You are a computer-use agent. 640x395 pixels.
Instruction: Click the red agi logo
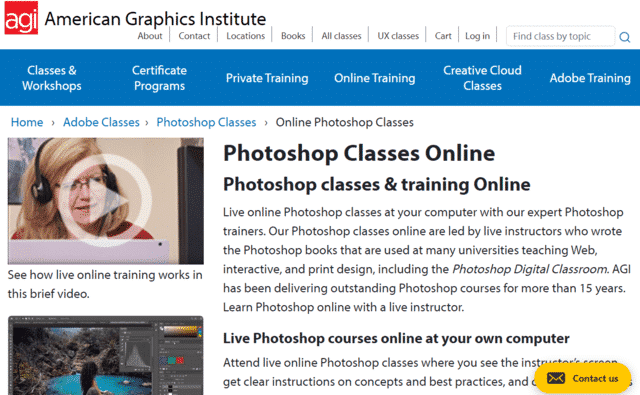coord(21,18)
